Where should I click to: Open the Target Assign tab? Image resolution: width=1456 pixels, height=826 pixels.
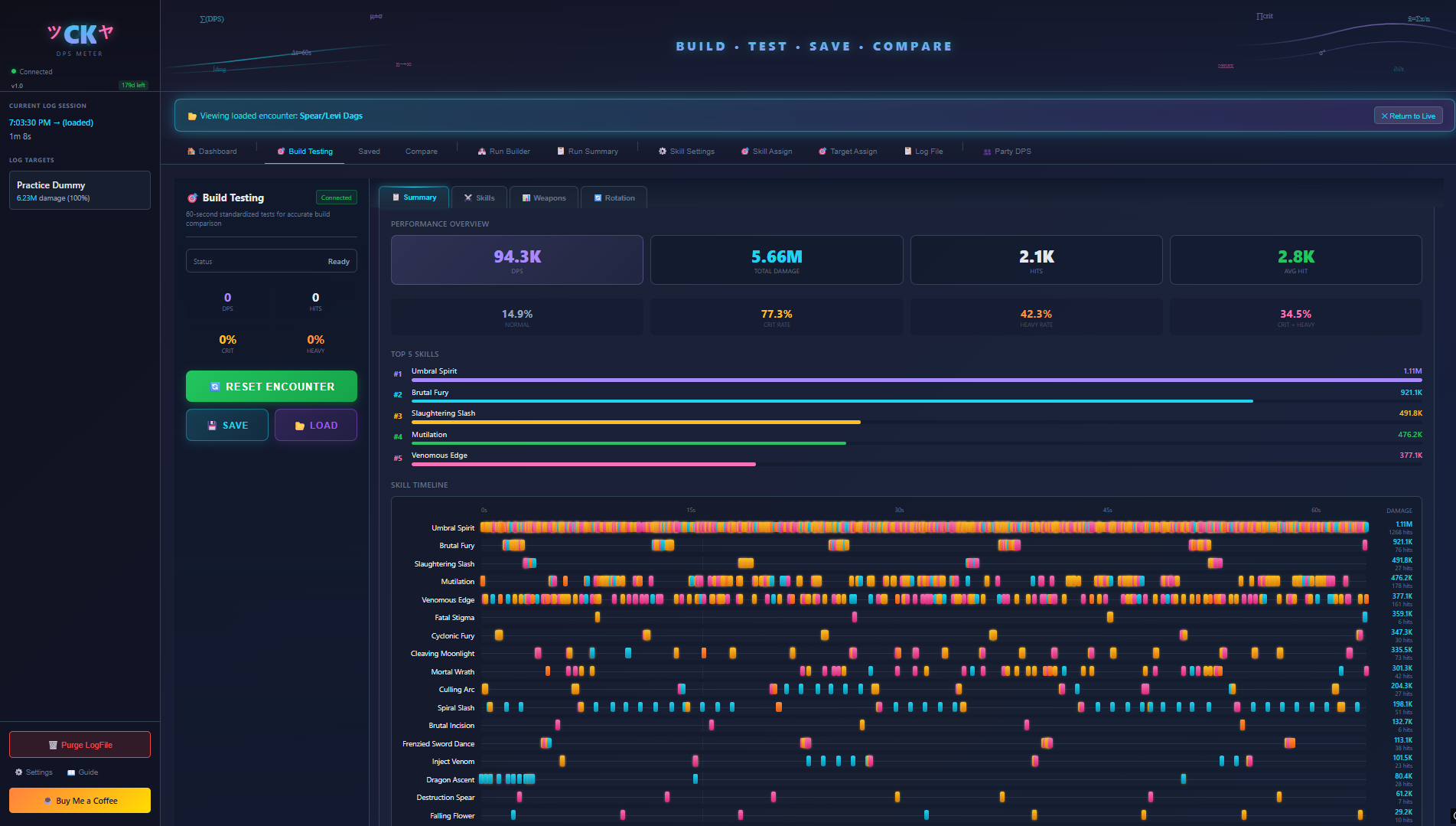point(848,152)
